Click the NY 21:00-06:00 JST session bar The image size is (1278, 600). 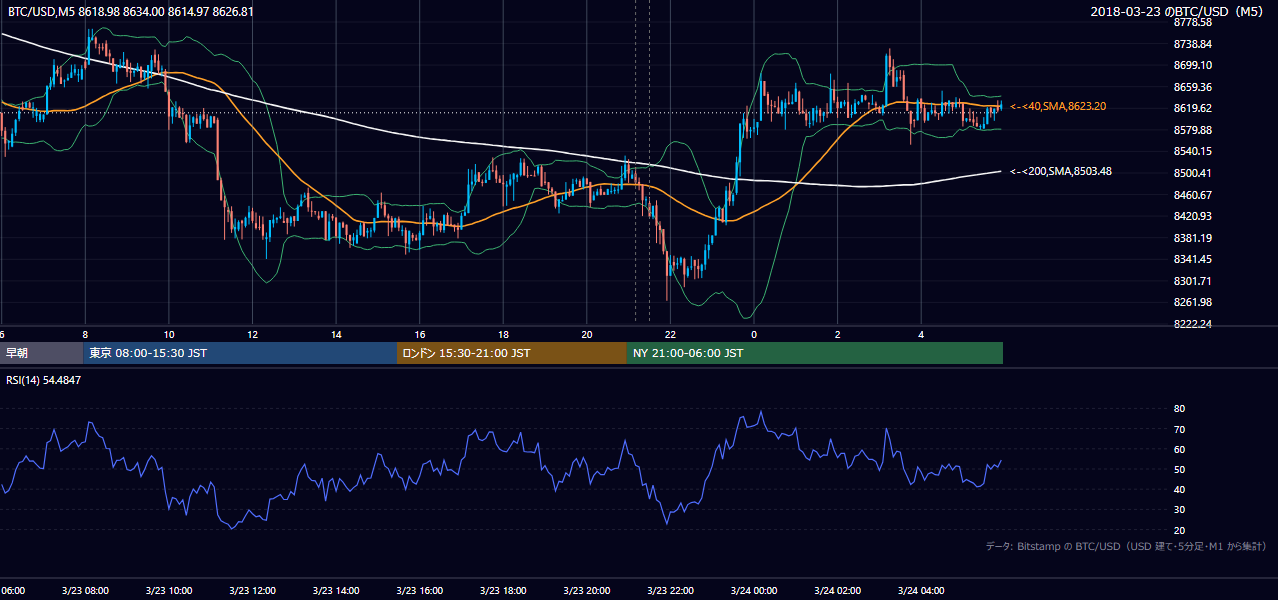point(814,353)
